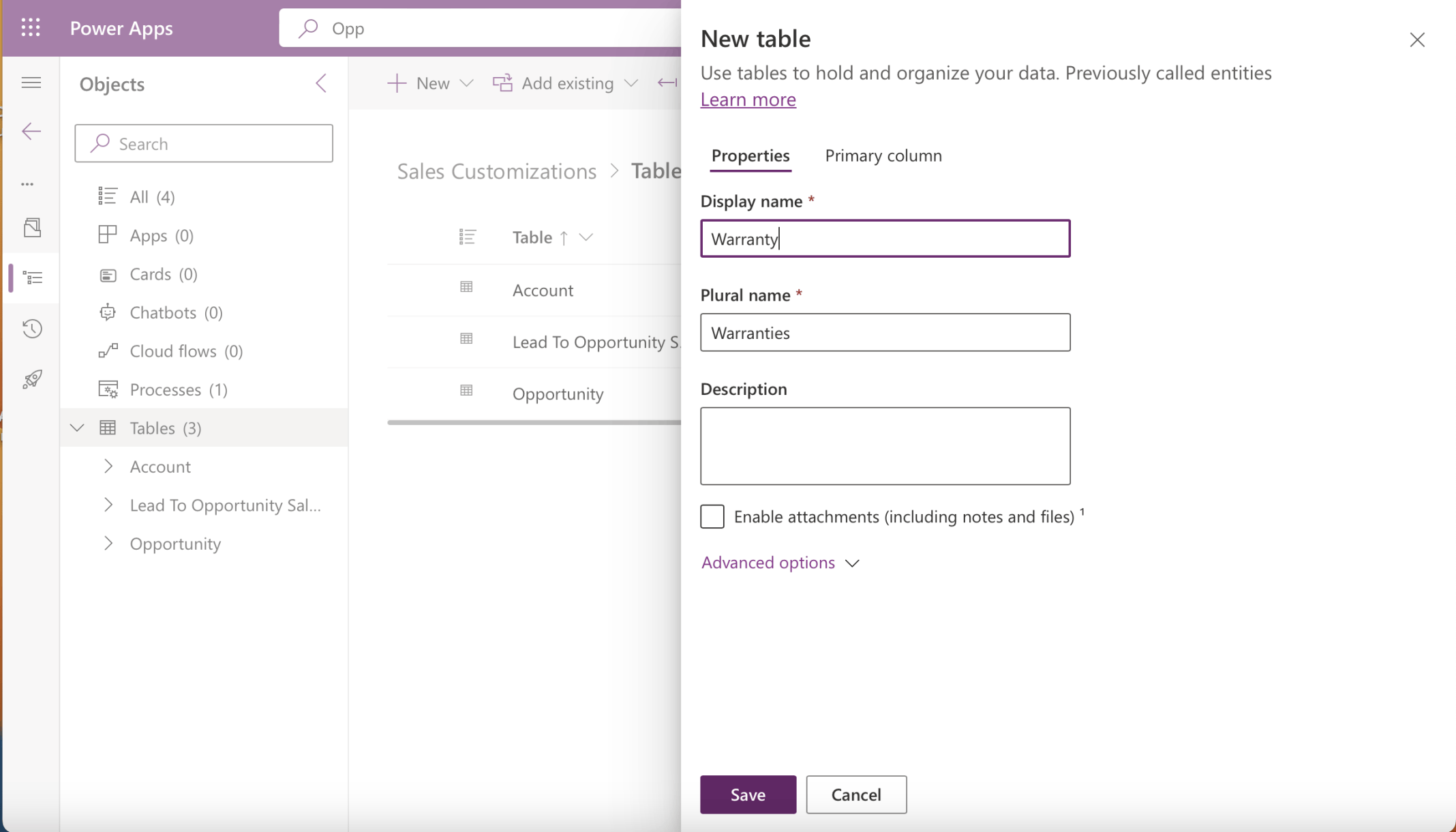Open the Add existing dropdown
Screen dimensions: 1456x832
[566, 83]
